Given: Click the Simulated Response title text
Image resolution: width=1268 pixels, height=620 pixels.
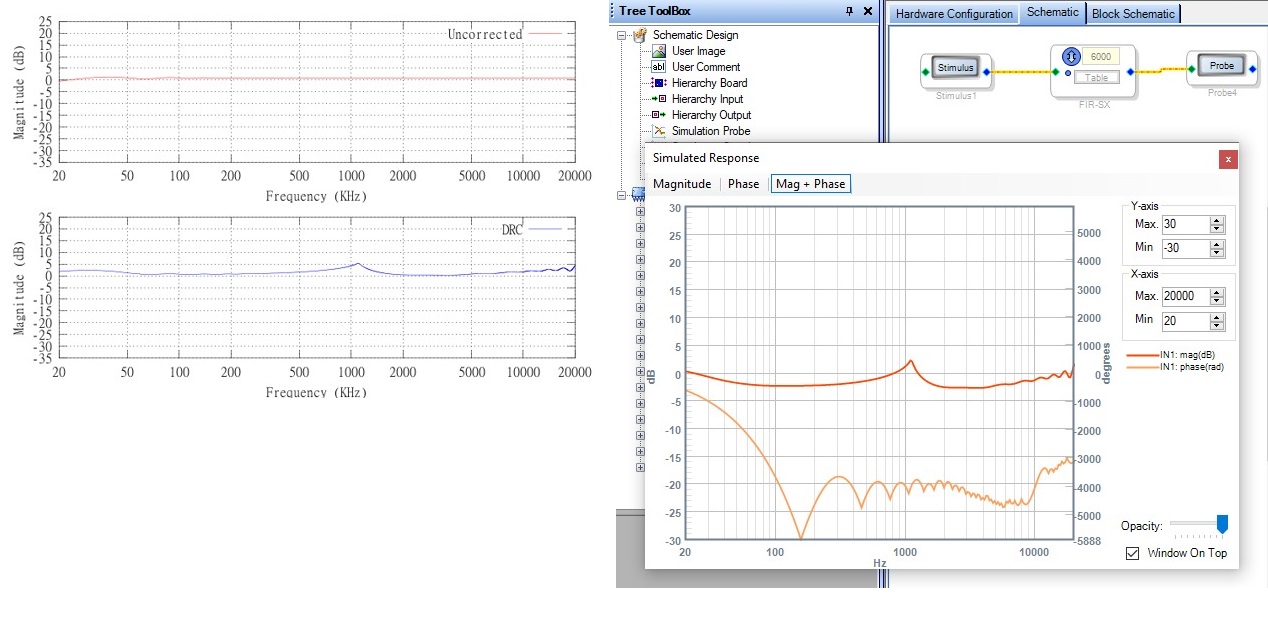Looking at the screenshot, I should click(x=706, y=158).
